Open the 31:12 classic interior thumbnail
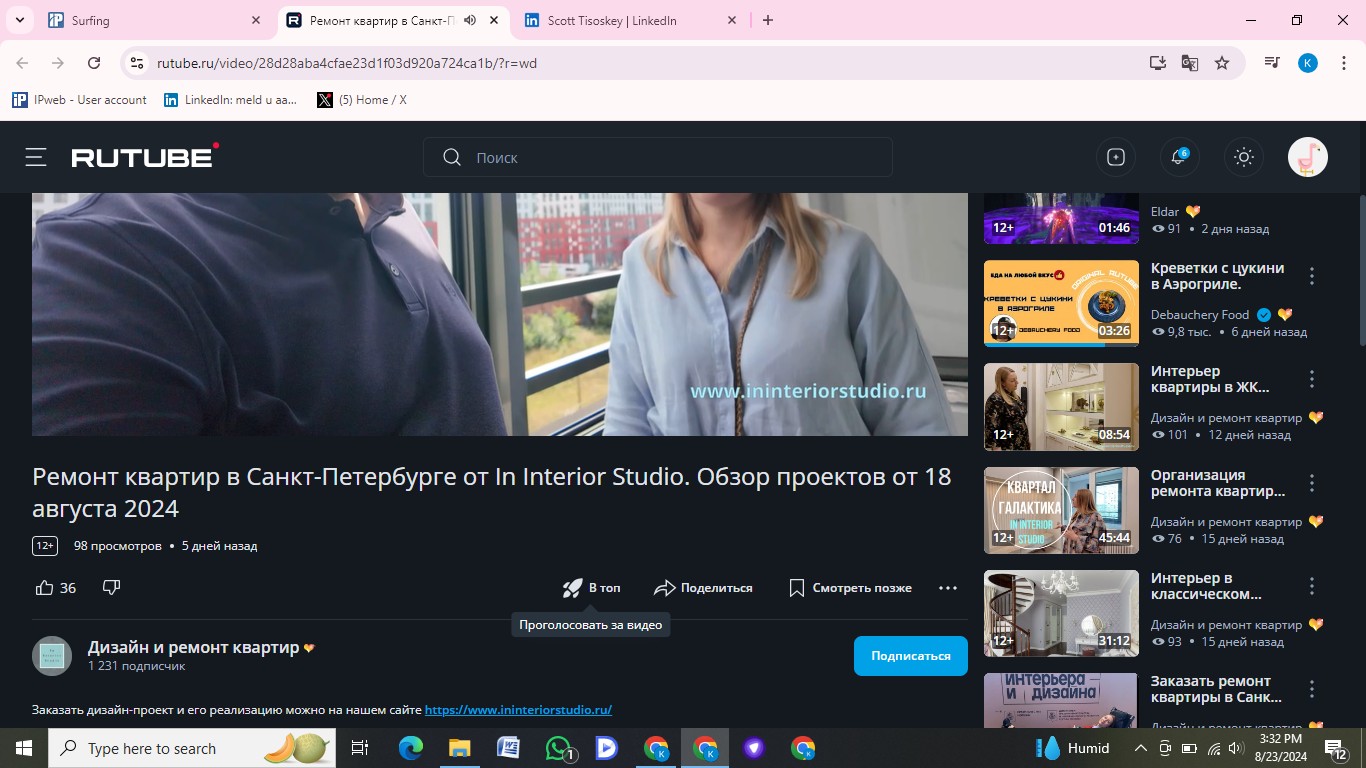Image resolution: width=1366 pixels, height=768 pixels. tap(1061, 613)
